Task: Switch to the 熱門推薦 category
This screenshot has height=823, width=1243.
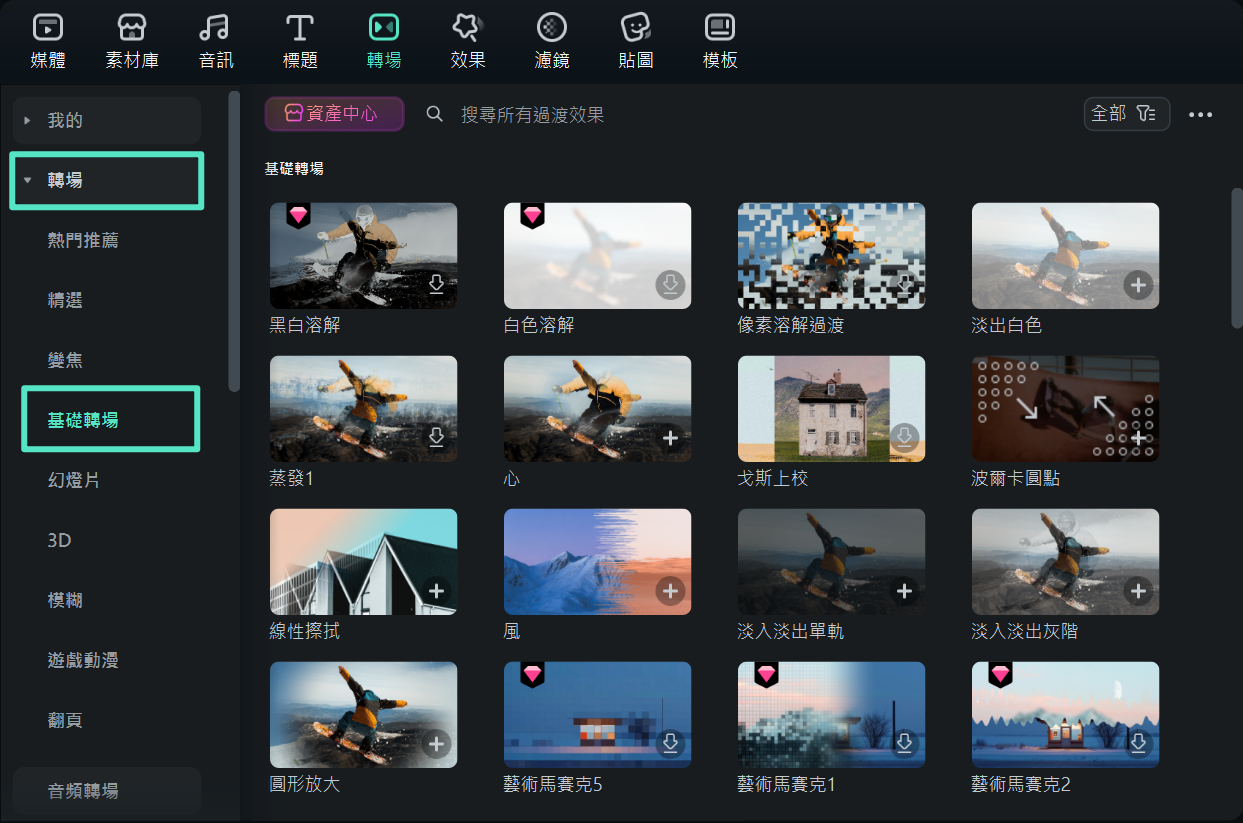Action: point(83,240)
